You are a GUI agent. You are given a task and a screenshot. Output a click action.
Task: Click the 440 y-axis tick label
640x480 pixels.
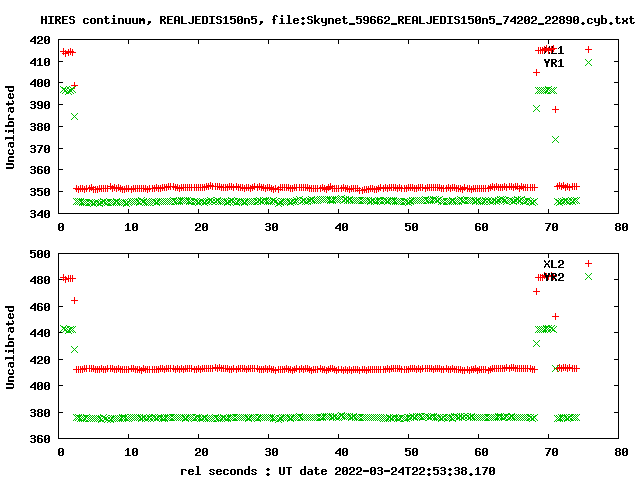pyautogui.click(x=40, y=333)
